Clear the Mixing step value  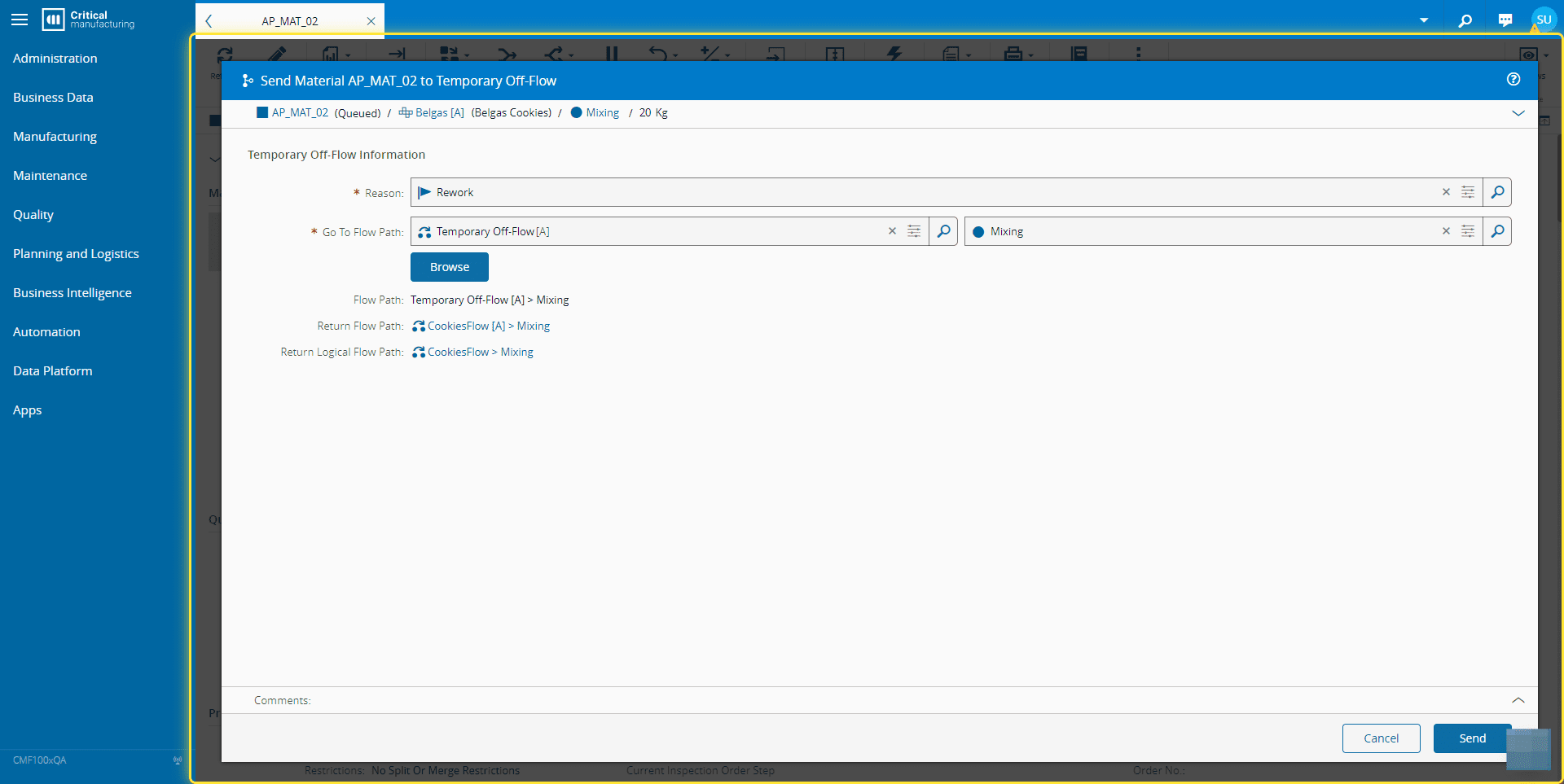click(x=1446, y=231)
